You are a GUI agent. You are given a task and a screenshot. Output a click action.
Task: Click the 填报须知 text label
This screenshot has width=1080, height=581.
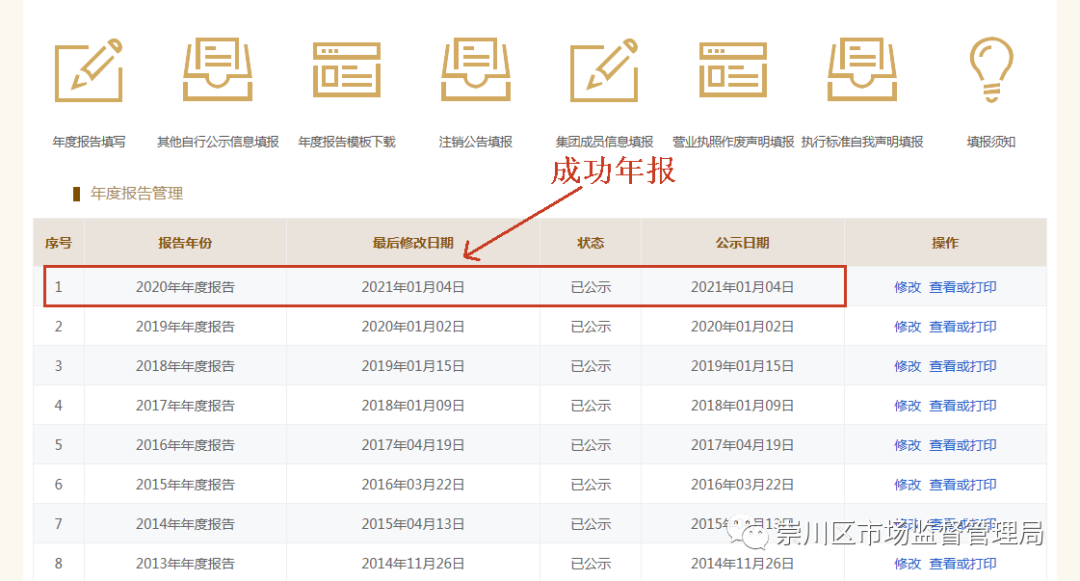(991, 142)
